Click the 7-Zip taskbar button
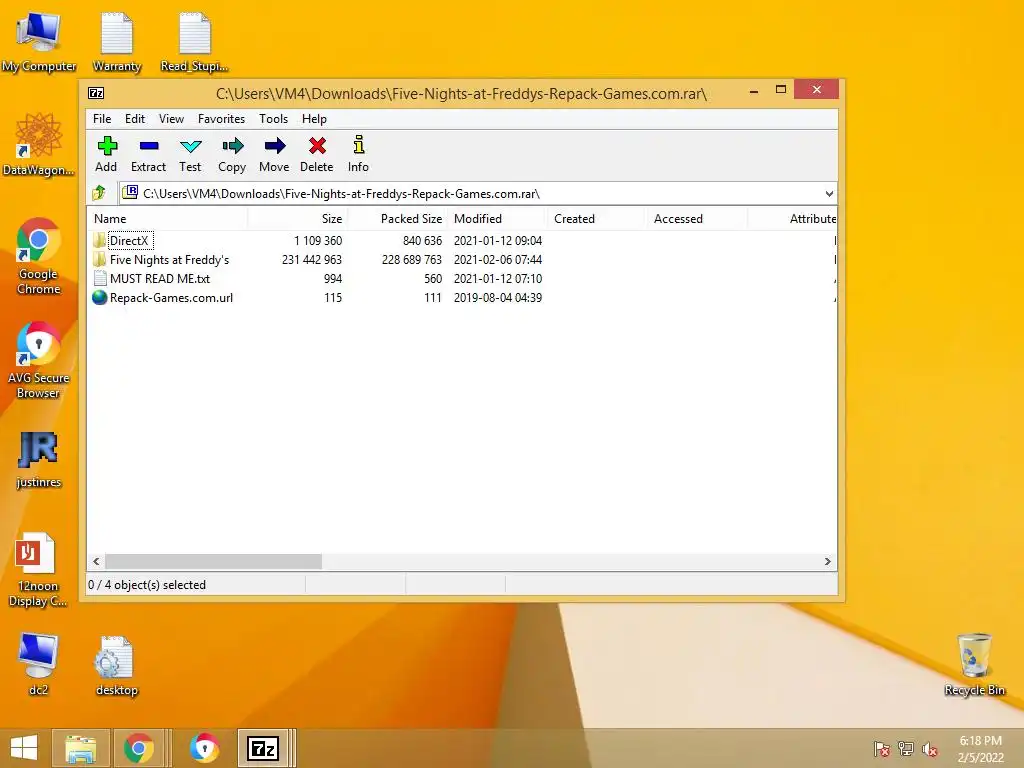This screenshot has height=768, width=1024. pyautogui.click(x=263, y=748)
